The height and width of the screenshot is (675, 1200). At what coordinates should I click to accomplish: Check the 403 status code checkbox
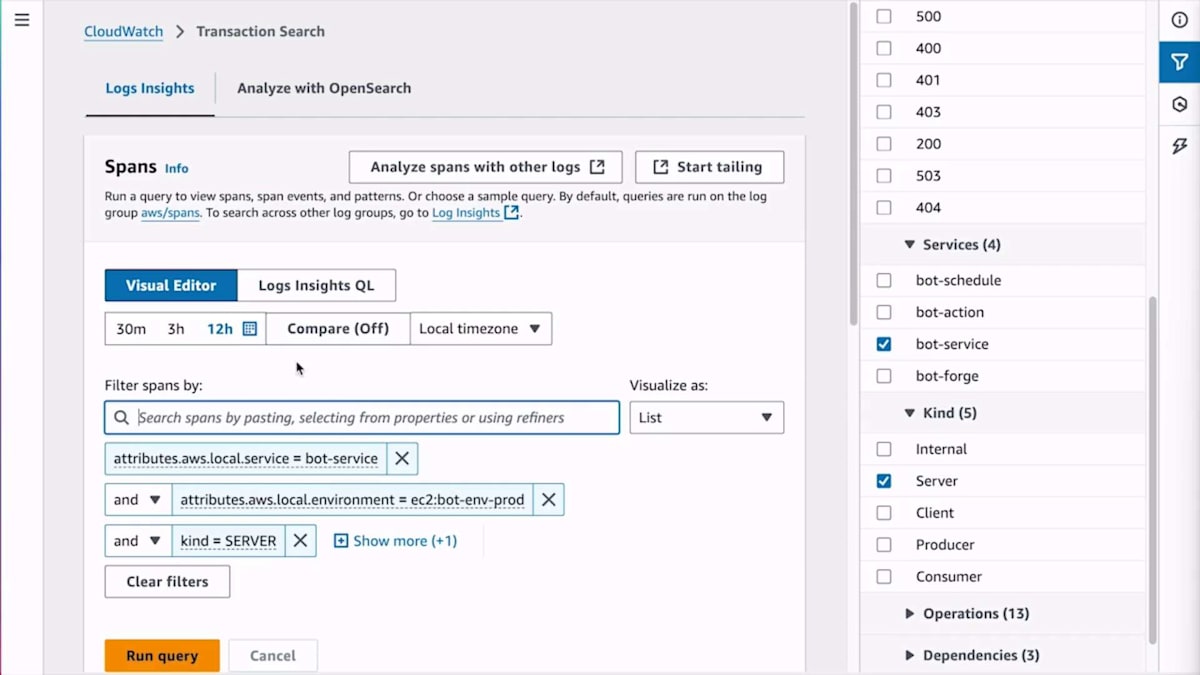coord(884,112)
